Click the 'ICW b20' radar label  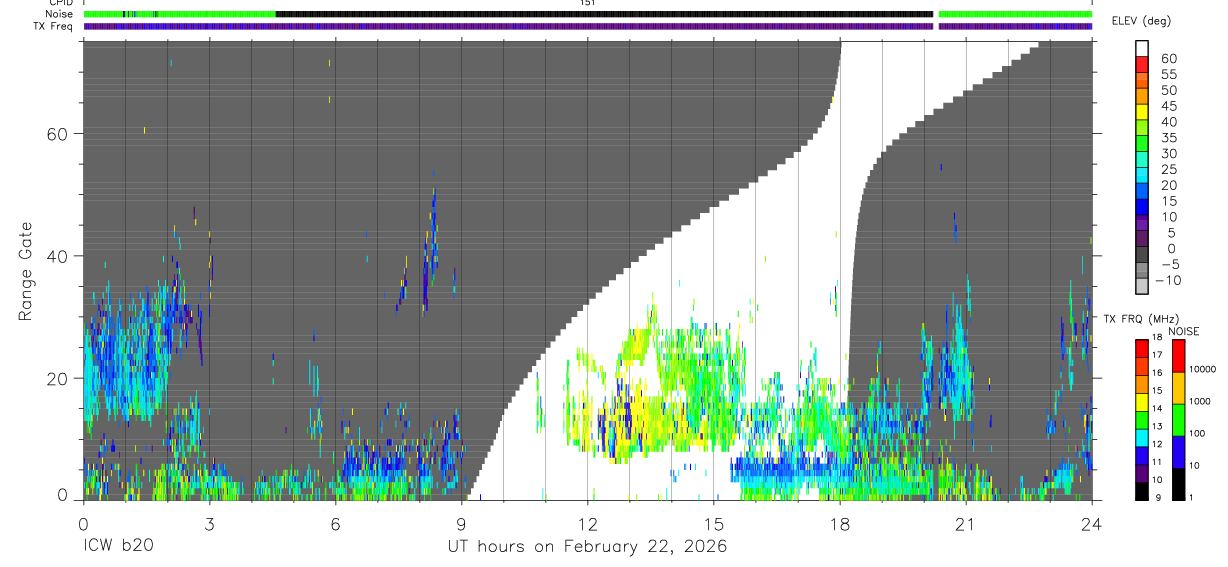click(119, 546)
